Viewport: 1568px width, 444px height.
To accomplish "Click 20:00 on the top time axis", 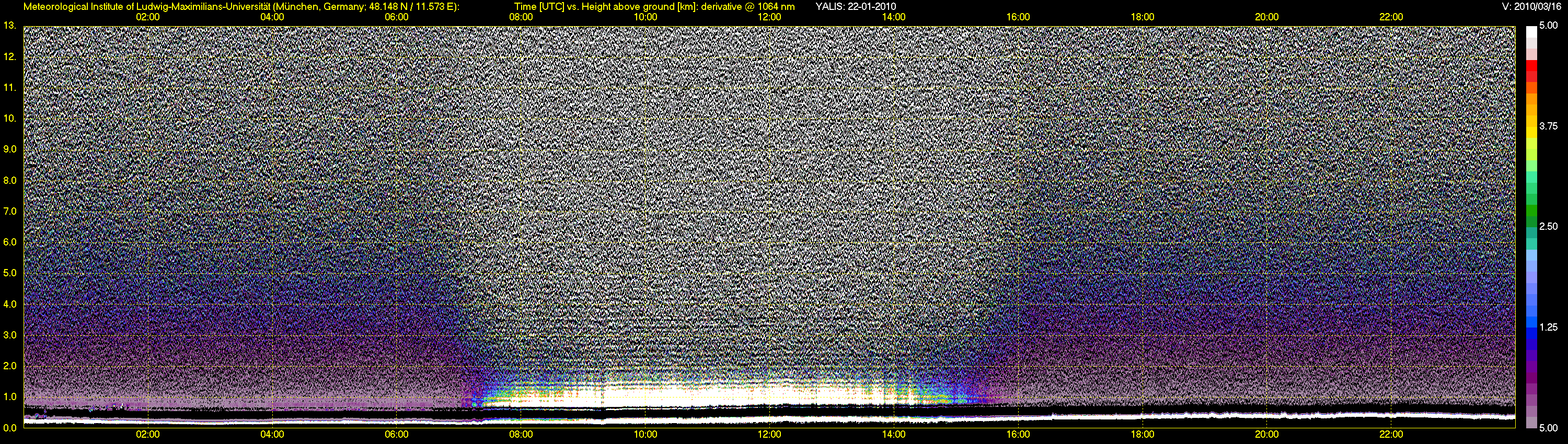I will pos(1267,17).
